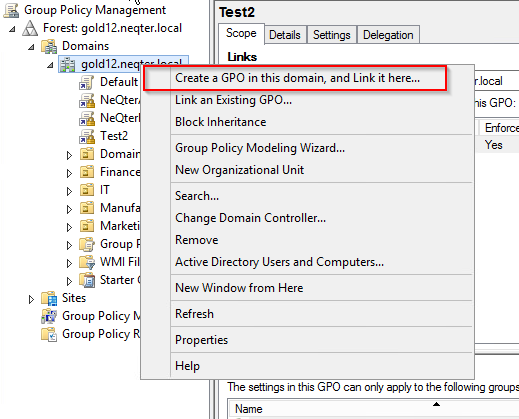Click the Sites icon
The width and height of the screenshot is (519, 419).
point(49,298)
